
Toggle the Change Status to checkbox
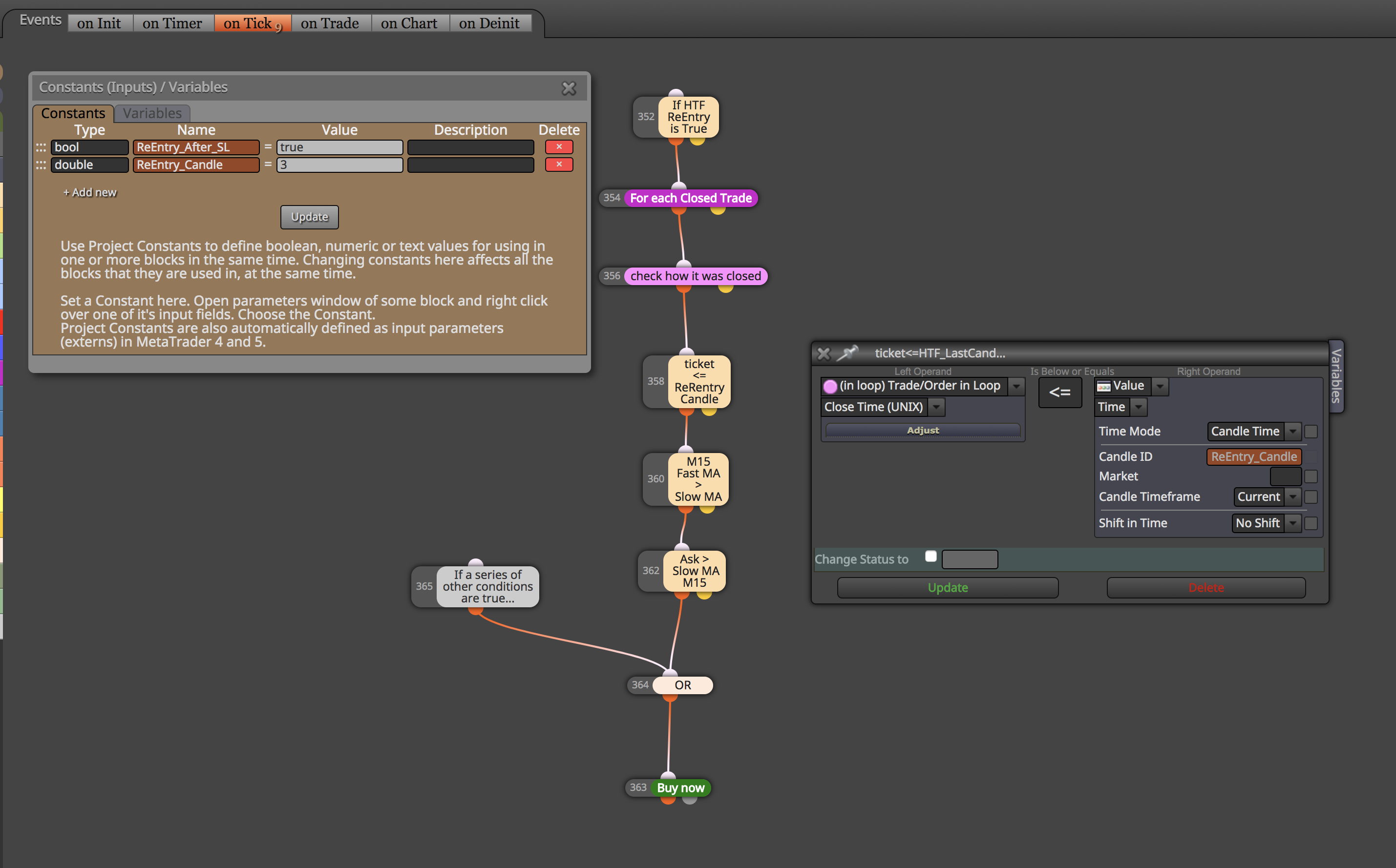[931, 556]
